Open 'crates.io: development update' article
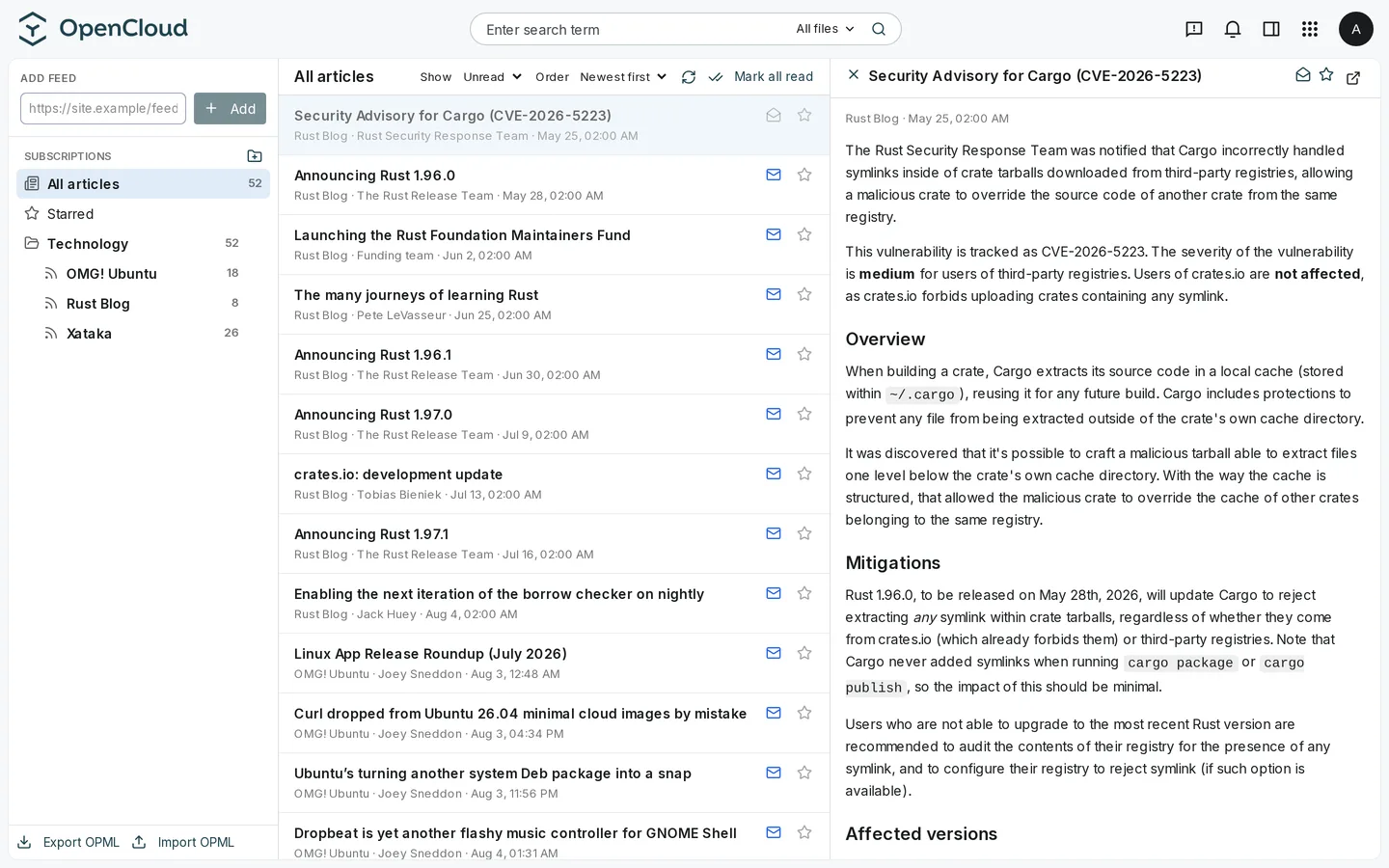Image resolution: width=1389 pixels, height=868 pixels. tap(554, 484)
